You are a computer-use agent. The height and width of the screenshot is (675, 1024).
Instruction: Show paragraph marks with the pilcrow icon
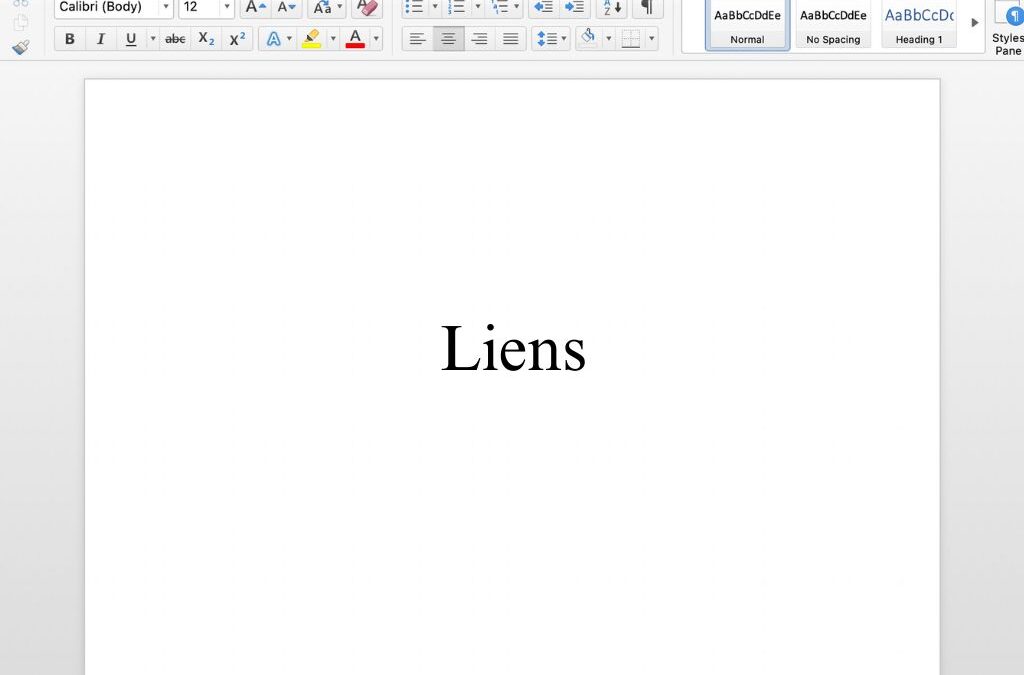pyautogui.click(x=647, y=7)
